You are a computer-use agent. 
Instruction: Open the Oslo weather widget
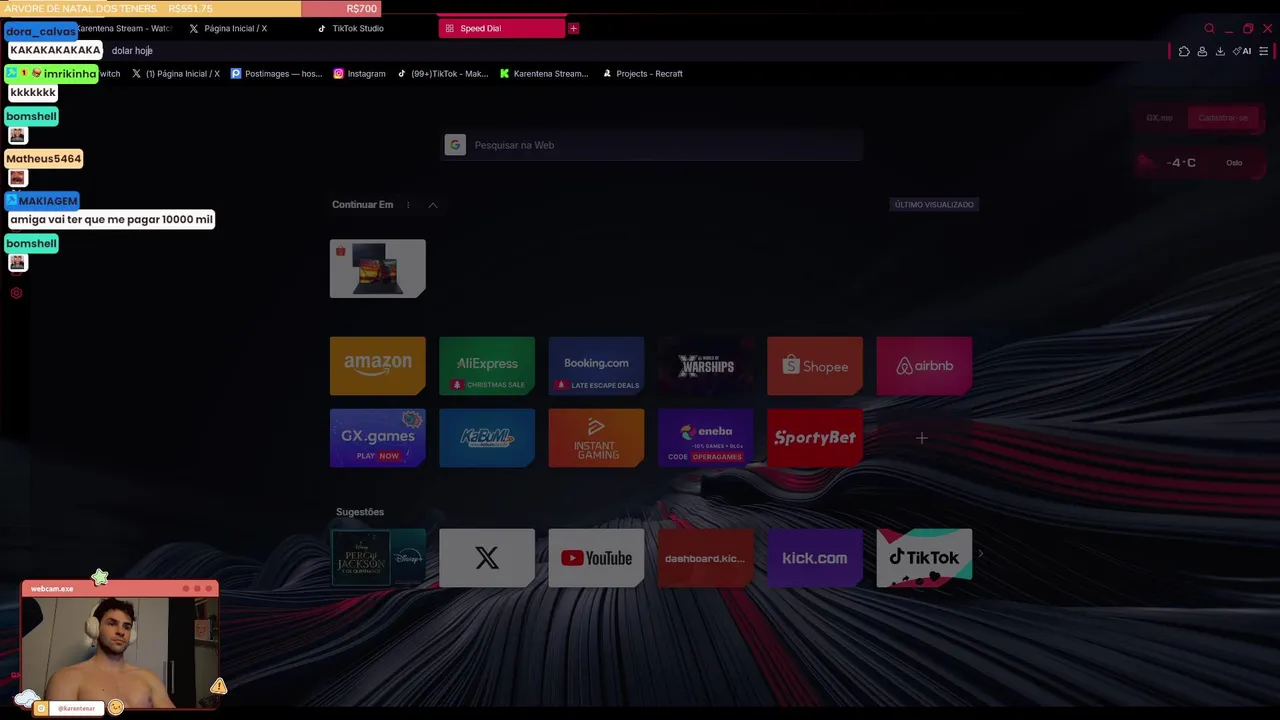coord(1198,162)
